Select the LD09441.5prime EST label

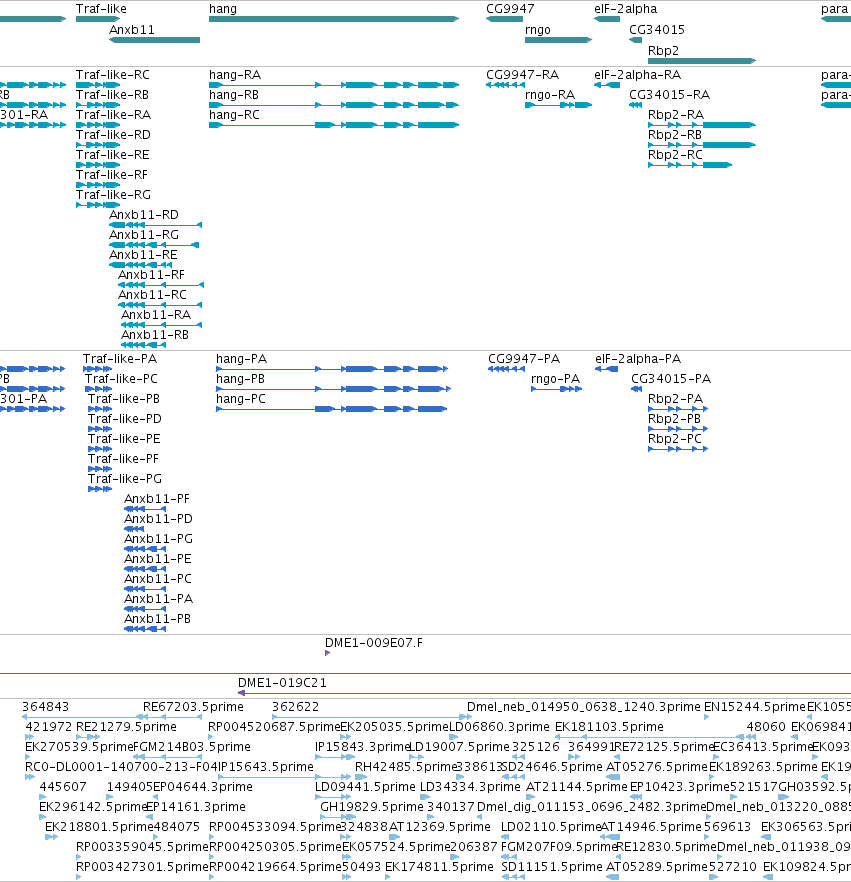point(365,787)
